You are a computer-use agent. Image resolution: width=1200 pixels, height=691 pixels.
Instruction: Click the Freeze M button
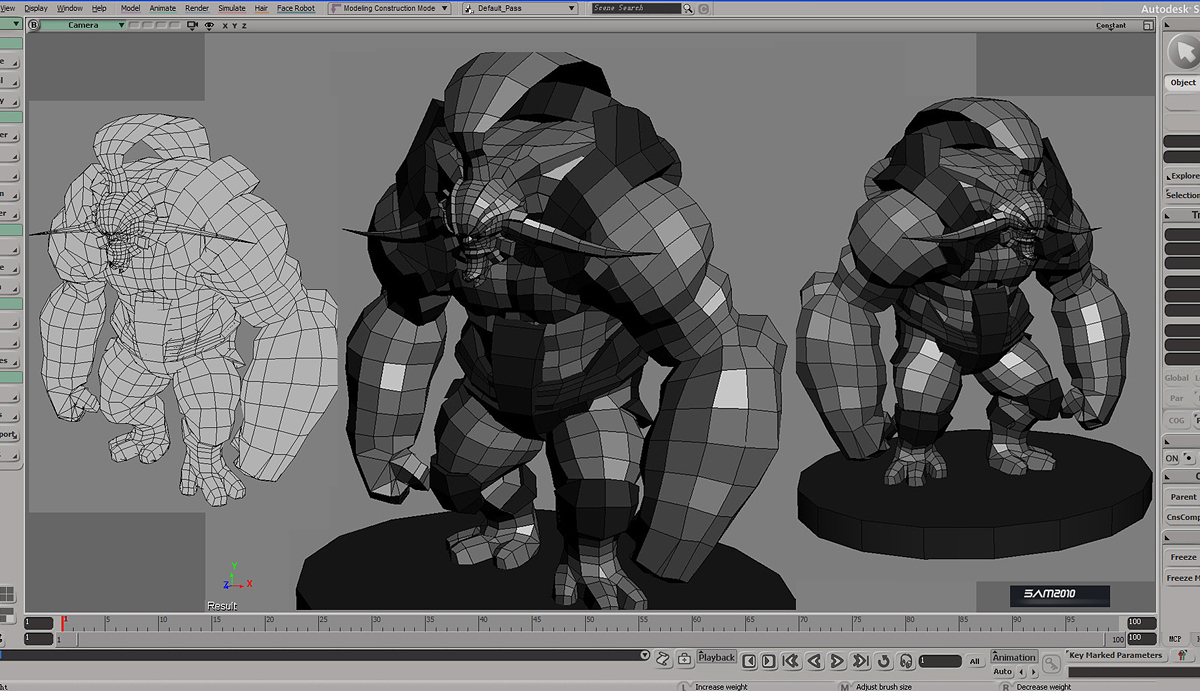coord(1183,578)
